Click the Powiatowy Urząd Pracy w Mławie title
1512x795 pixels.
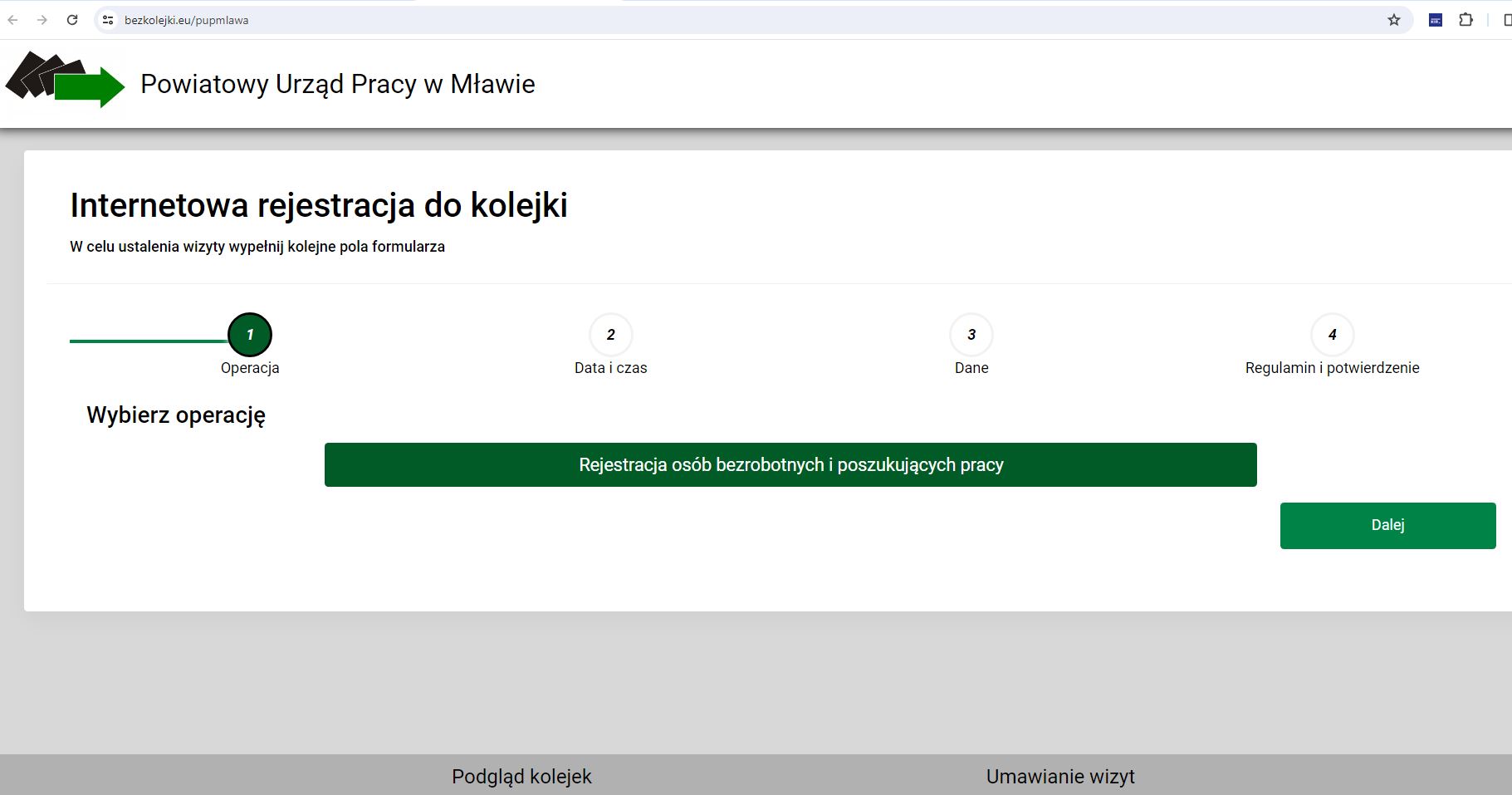click(338, 84)
